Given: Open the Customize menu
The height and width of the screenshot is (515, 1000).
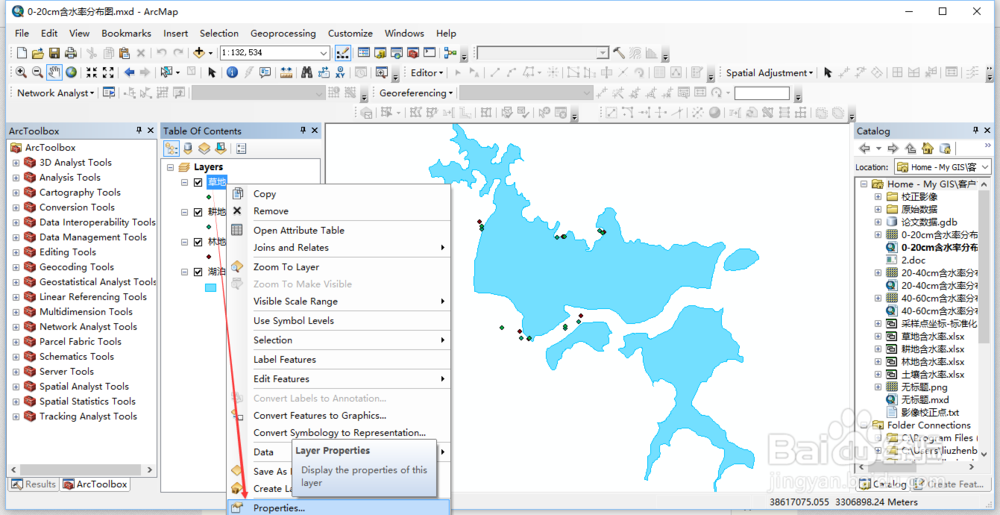Looking at the screenshot, I should click(350, 33).
